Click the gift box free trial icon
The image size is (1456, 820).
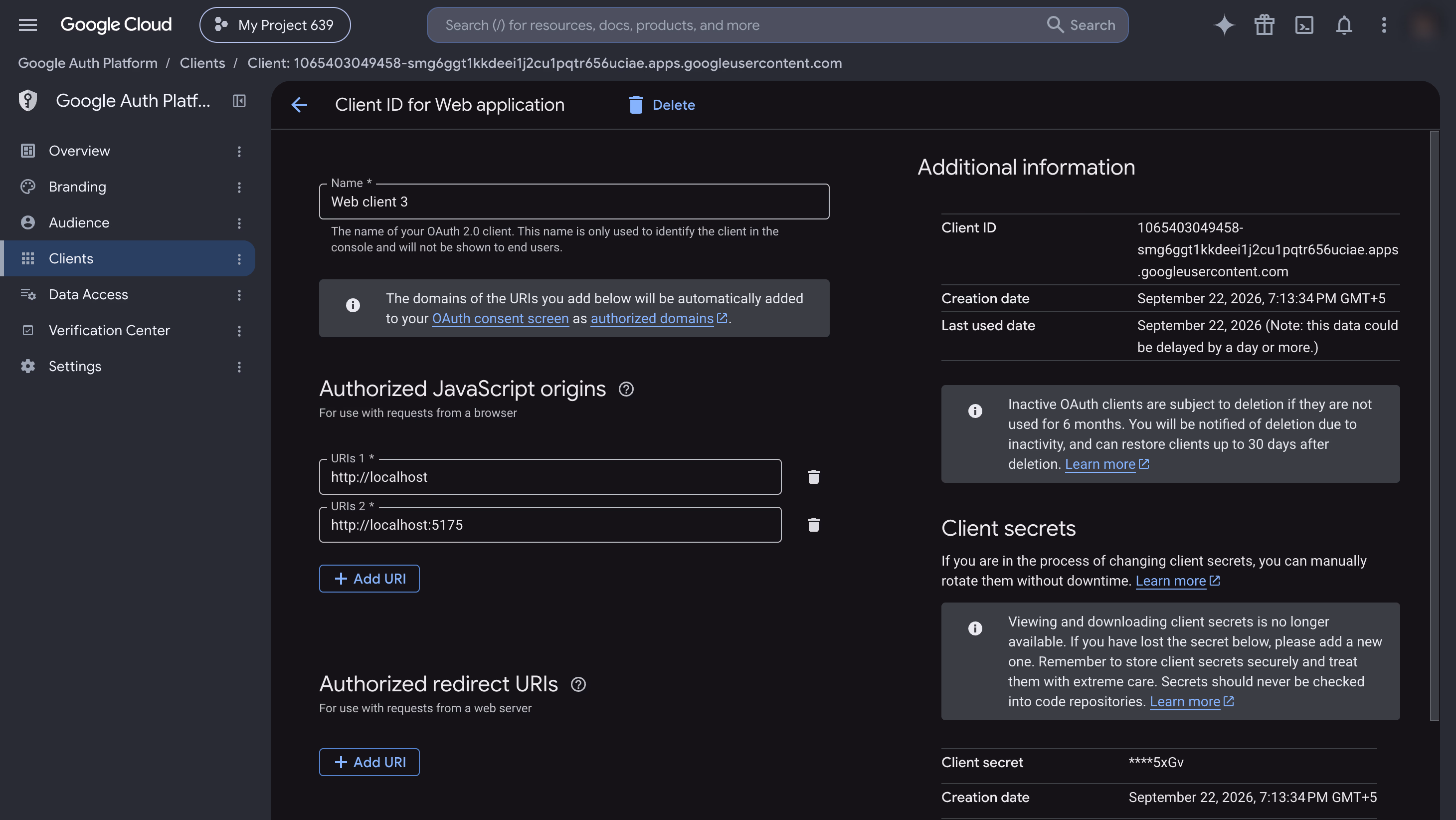point(1264,25)
